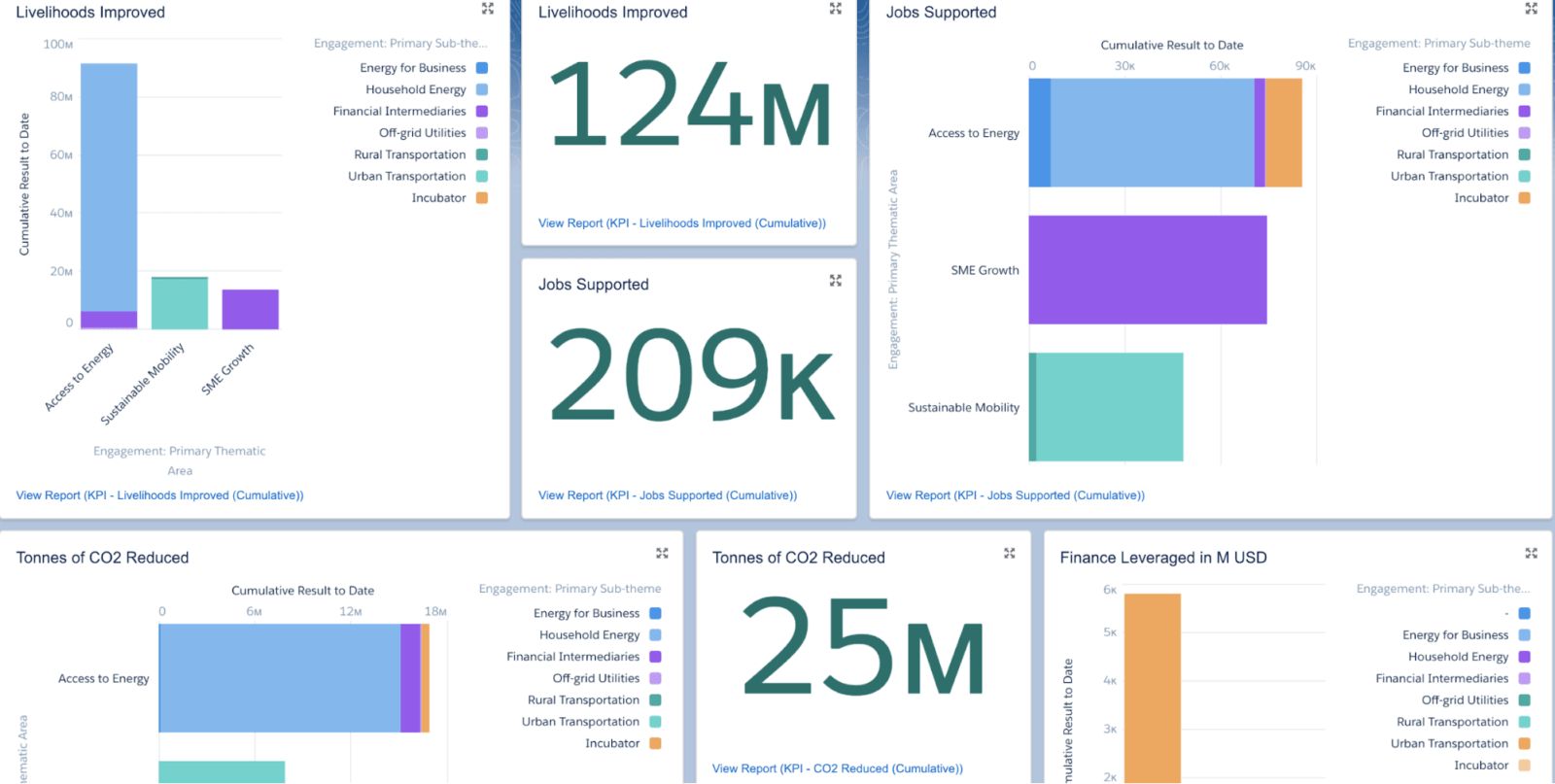Click Access to Energy axis label in Jobs Supported chart
Viewport: 1555px width, 784px height.
974,133
